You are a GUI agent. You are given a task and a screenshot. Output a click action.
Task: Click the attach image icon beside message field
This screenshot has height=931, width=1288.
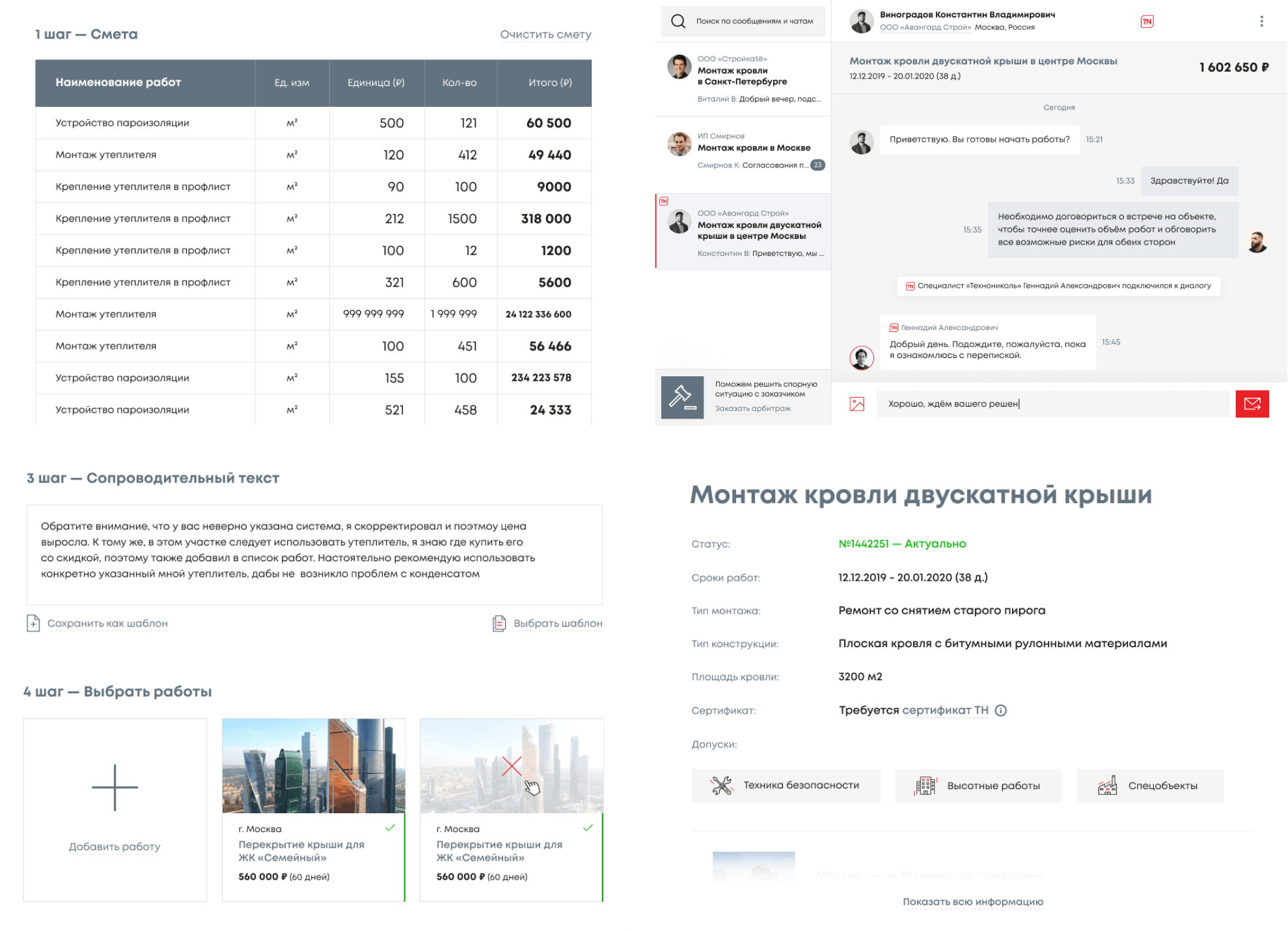(857, 404)
